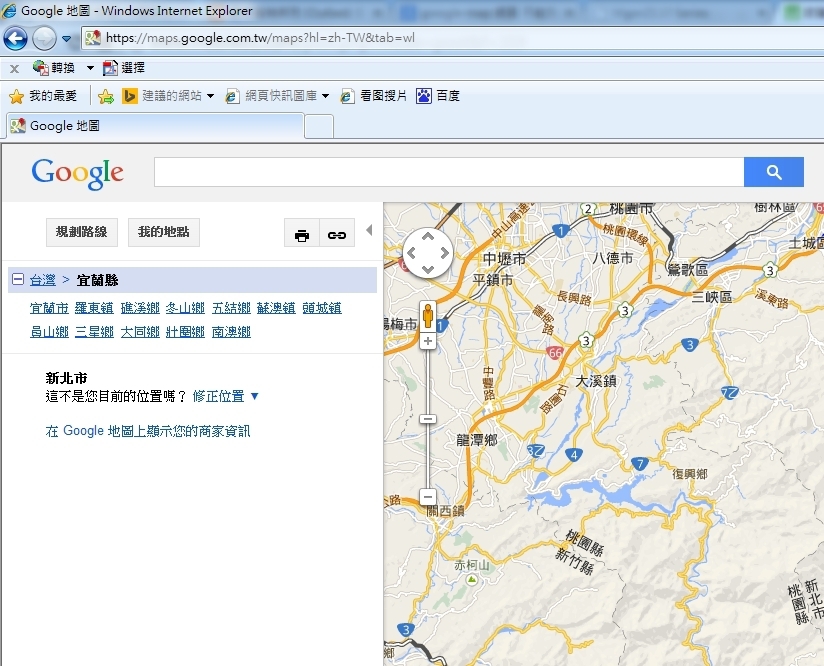The image size is (824, 666).
Task: Click the 7乙 route shield on map
Action: point(729,393)
